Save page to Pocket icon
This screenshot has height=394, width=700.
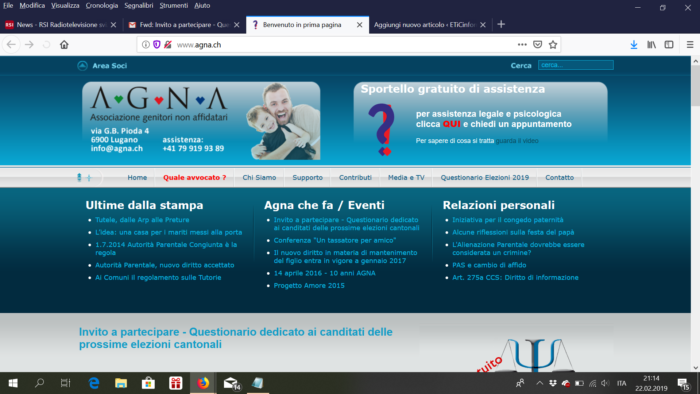(x=538, y=45)
